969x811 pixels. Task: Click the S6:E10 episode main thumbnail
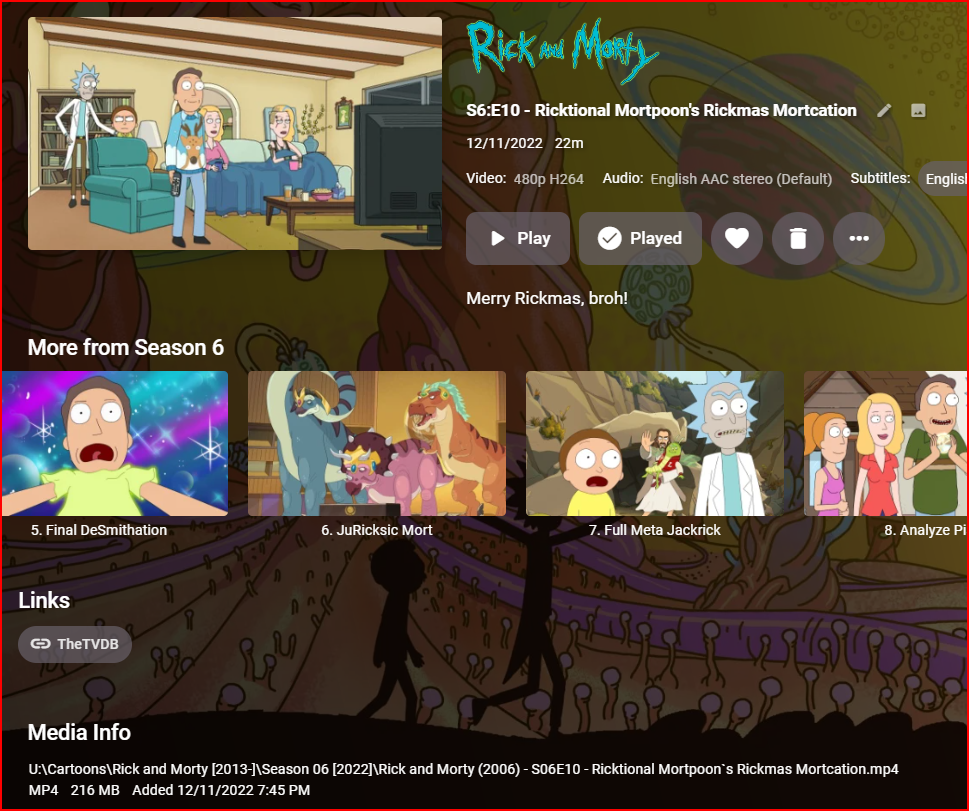tap(235, 134)
